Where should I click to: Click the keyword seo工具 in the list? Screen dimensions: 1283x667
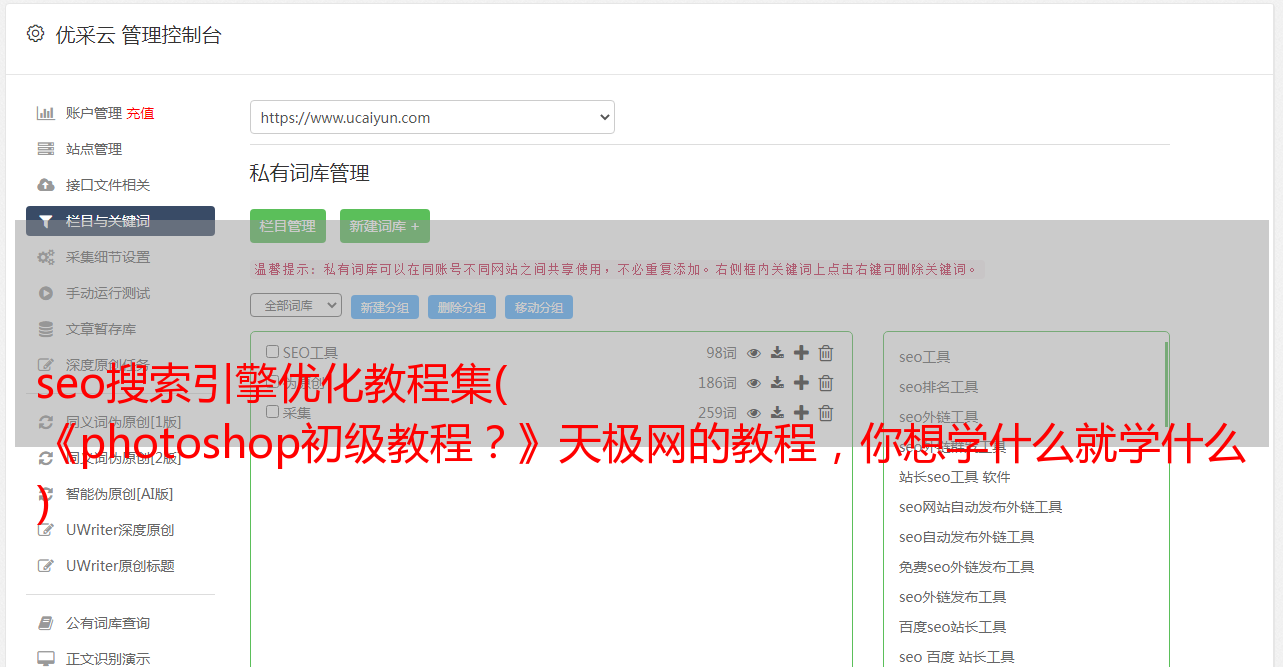click(x=925, y=357)
